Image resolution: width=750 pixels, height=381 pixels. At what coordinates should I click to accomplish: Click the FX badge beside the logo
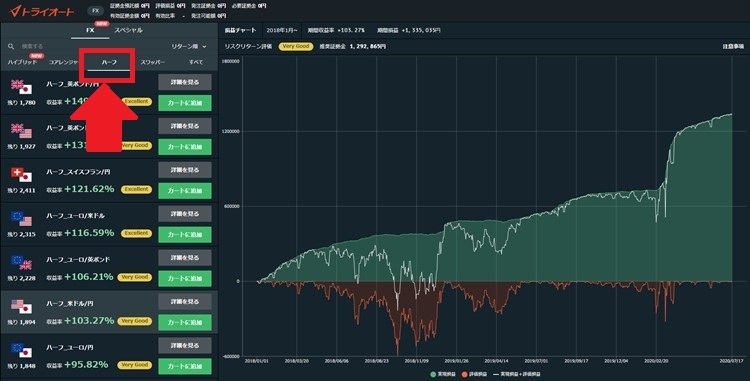(96, 11)
